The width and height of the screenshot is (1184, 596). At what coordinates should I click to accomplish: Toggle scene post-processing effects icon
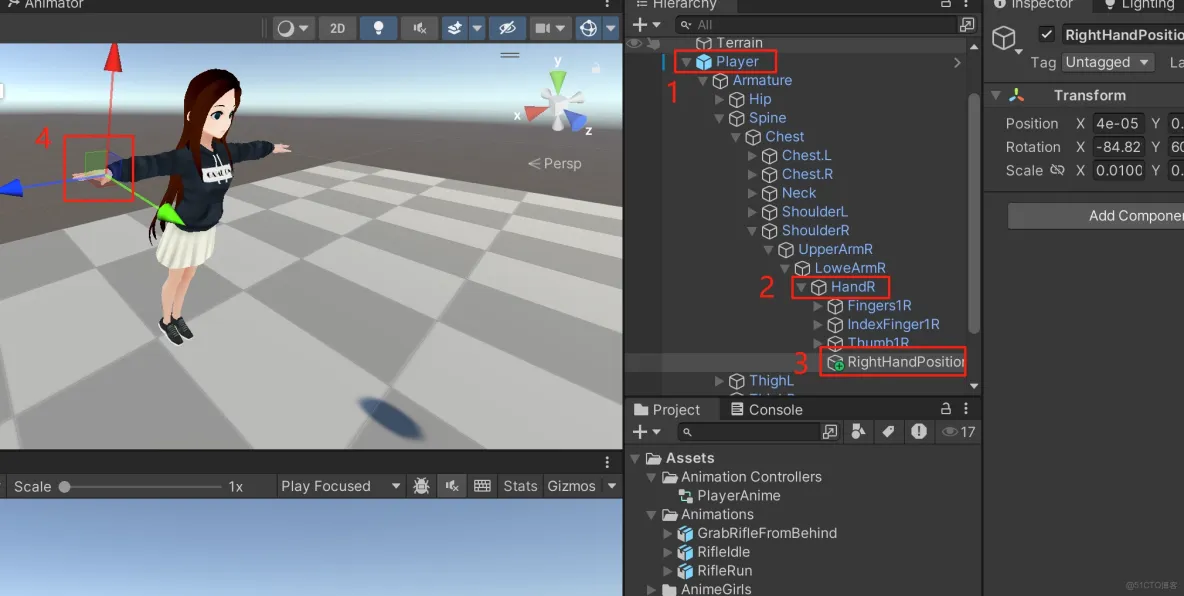pos(457,28)
